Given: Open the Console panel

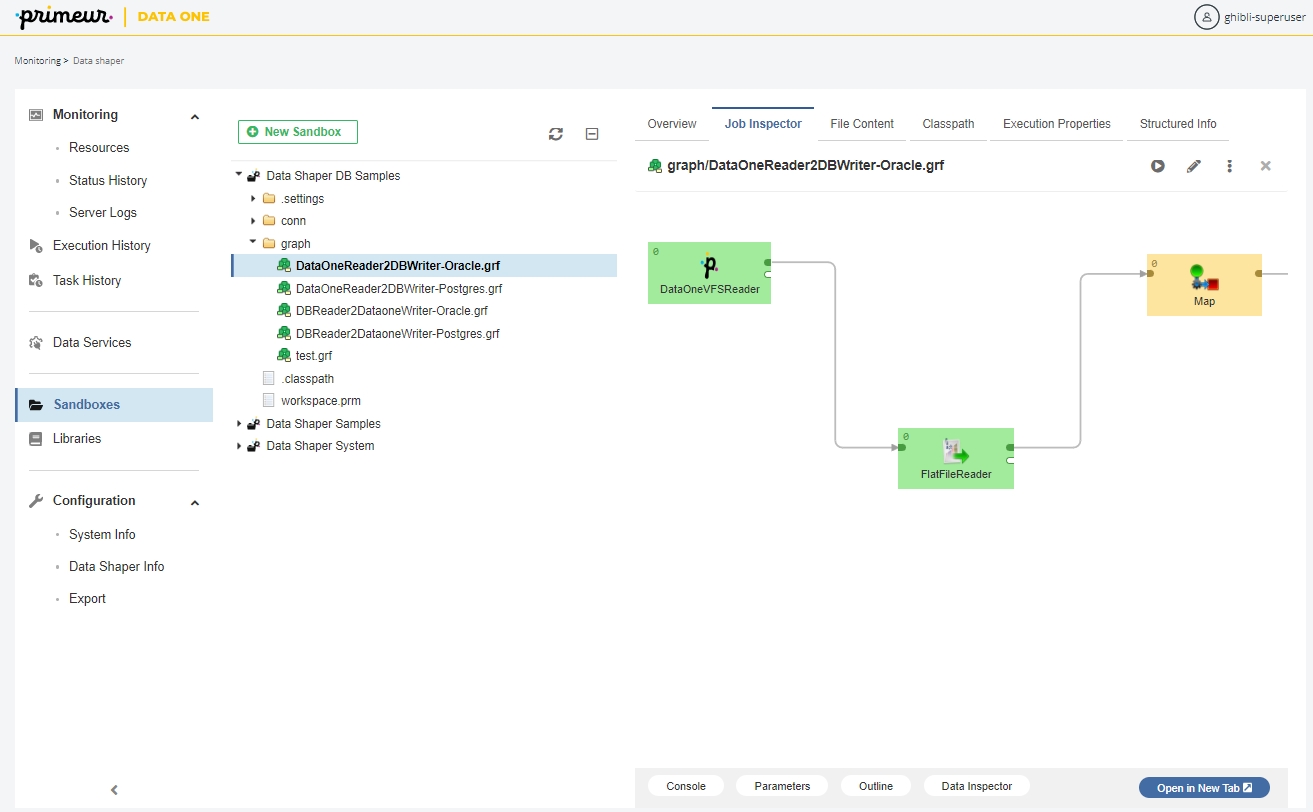Looking at the screenshot, I should [686, 787].
